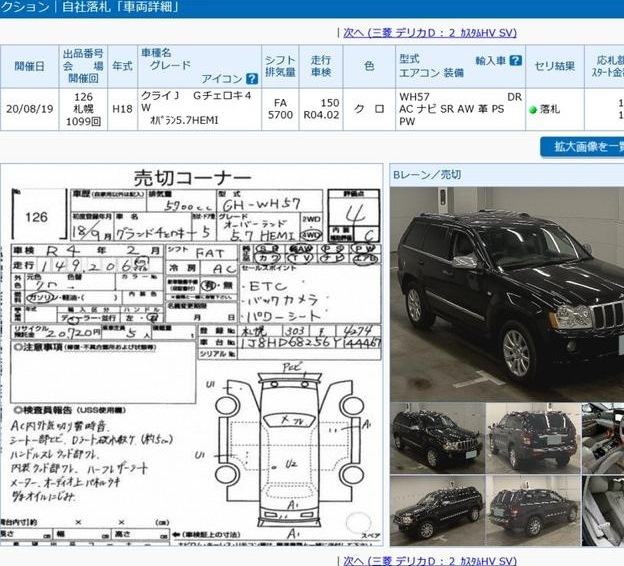Select the mileage cell 150 R04.02
The image size is (624, 566).
pyautogui.click(x=321, y=109)
